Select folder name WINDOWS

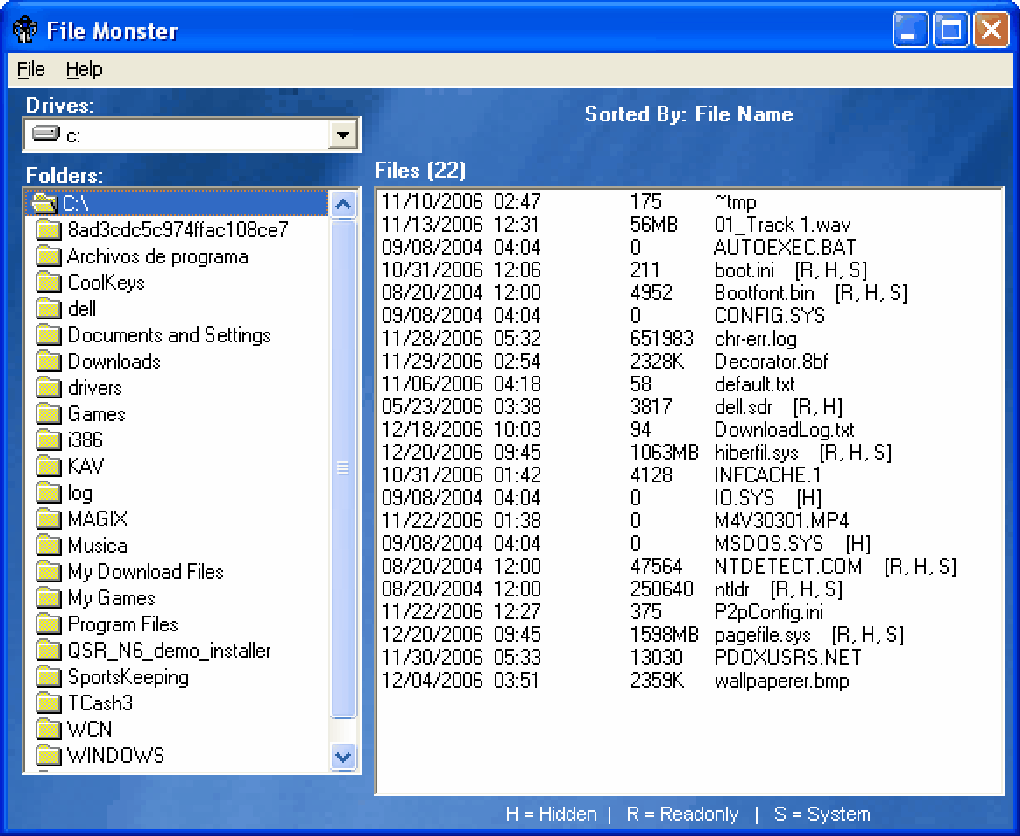(116, 755)
